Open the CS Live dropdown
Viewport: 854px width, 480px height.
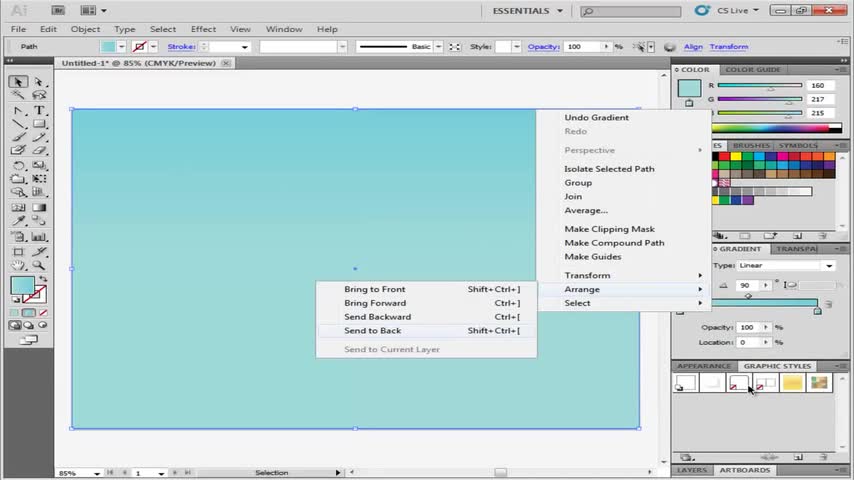point(737,10)
